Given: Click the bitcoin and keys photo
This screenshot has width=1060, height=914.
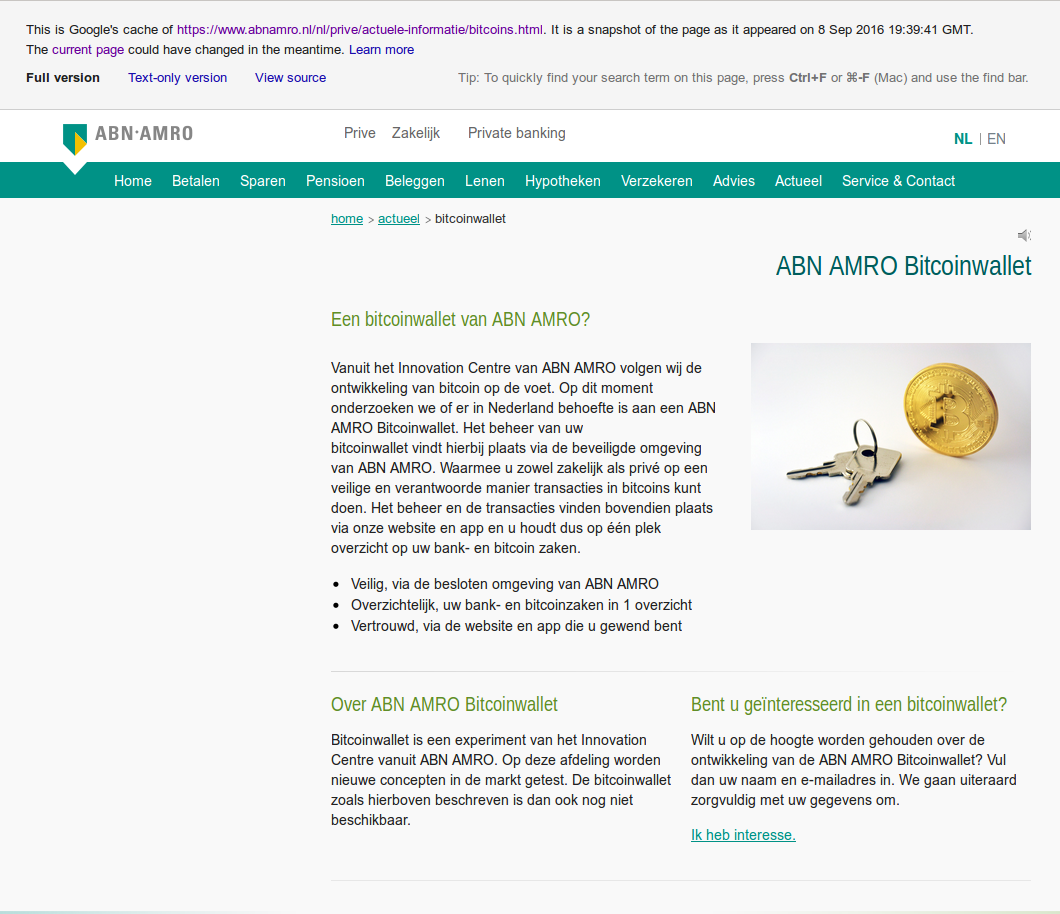Looking at the screenshot, I should point(891,436).
